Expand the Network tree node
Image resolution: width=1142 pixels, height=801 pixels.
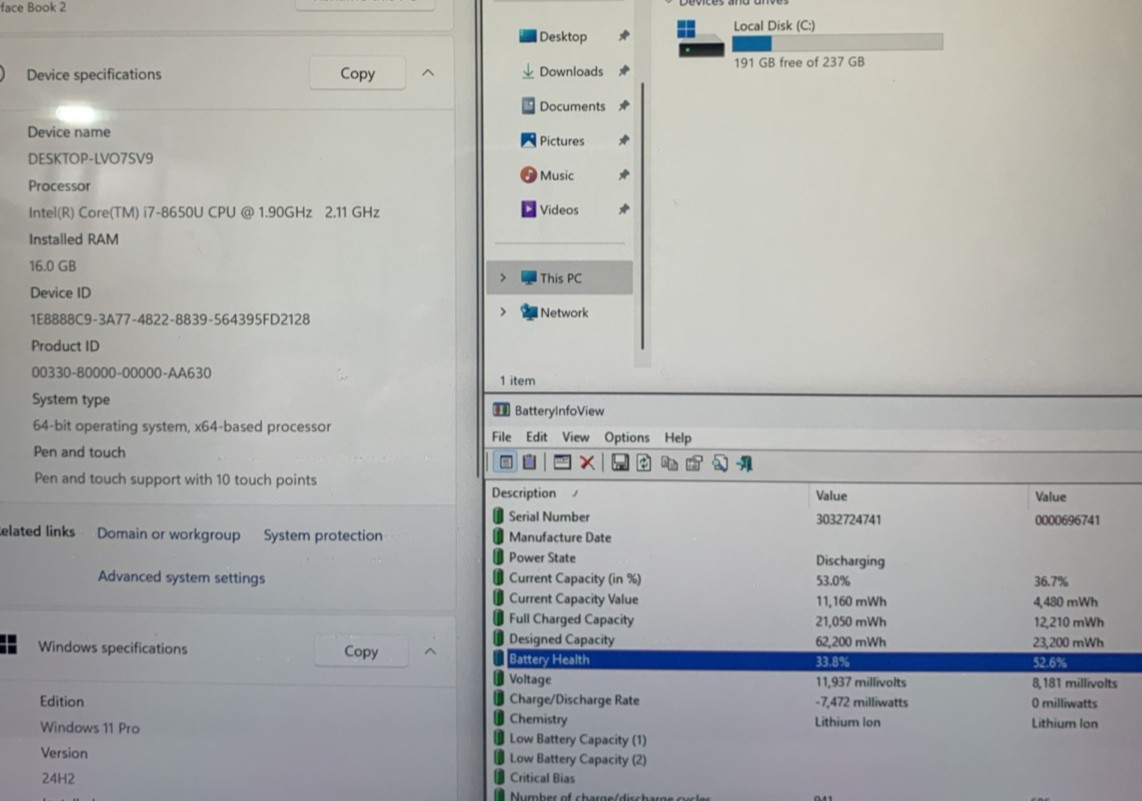pos(503,312)
